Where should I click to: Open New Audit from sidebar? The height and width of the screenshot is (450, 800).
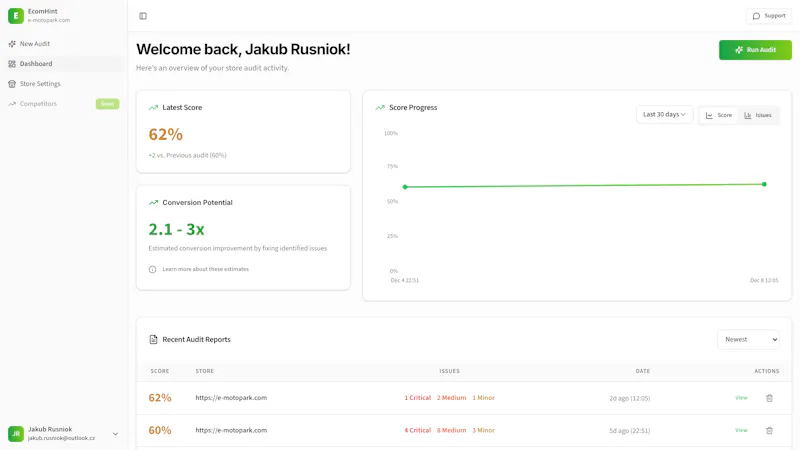(63, 44)
